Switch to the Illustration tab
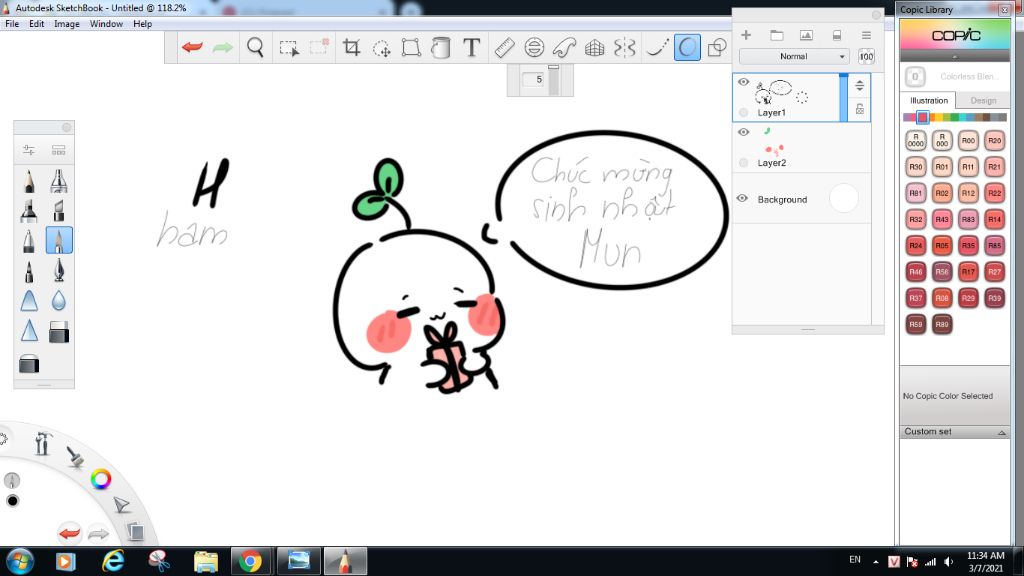The width and height of the screenshot is (1024, 576). click(x=929, y=101)
